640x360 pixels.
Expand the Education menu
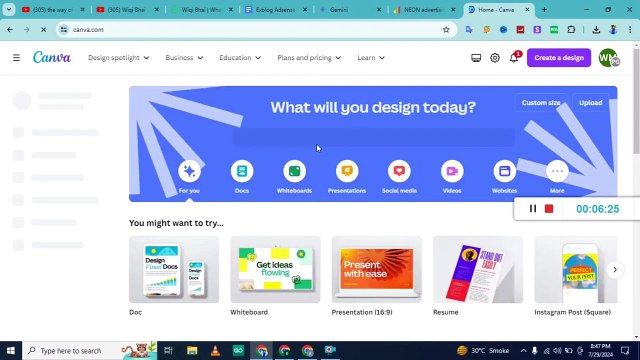pyautogui.click(x=240, y=58)
